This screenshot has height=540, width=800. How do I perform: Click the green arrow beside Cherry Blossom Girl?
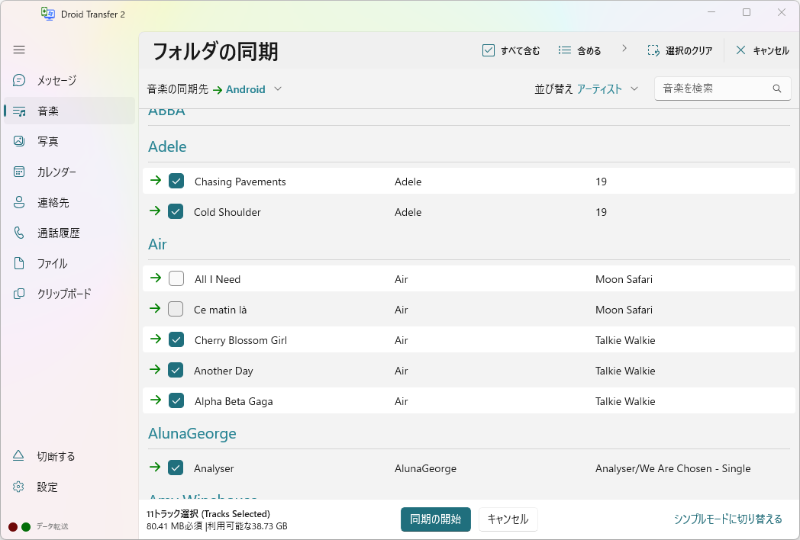coord(155,339)
